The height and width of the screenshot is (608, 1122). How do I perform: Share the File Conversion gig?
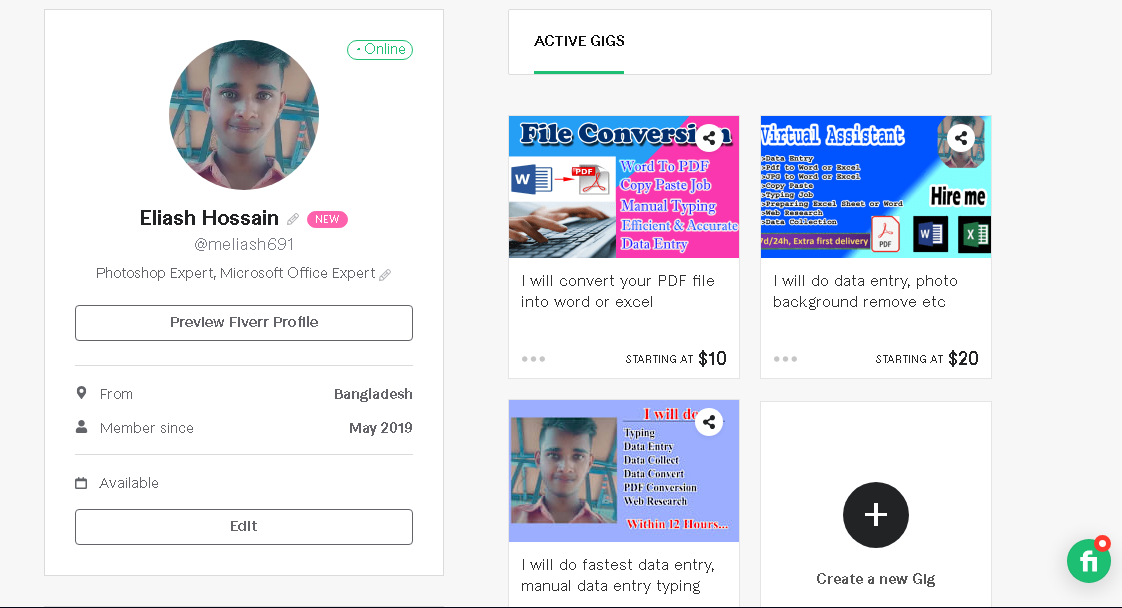pos(709,138)
